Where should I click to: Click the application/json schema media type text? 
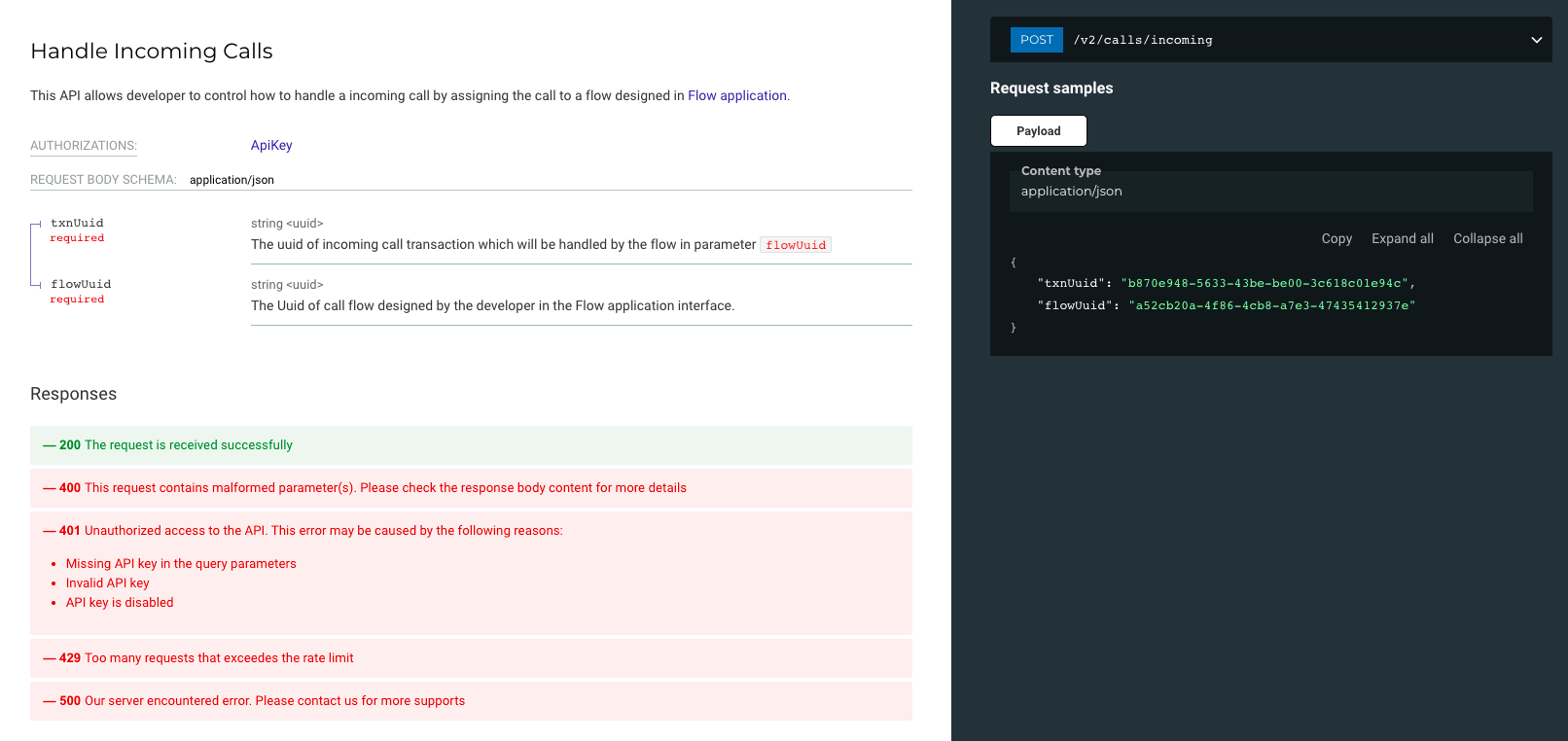[x=232, y=180]
